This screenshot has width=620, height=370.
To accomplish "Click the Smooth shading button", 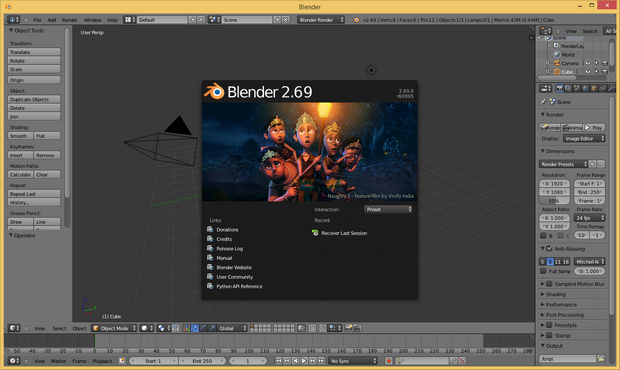I will click(x=20, y=136).
